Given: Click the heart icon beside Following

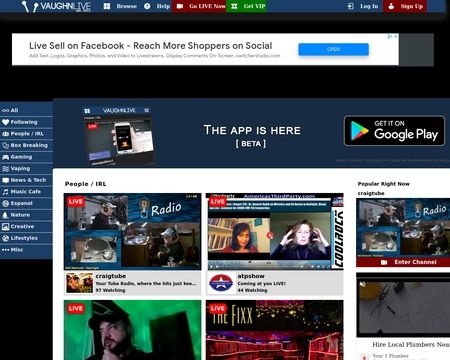Looking at the screenshot, I should tap(5, 122).
